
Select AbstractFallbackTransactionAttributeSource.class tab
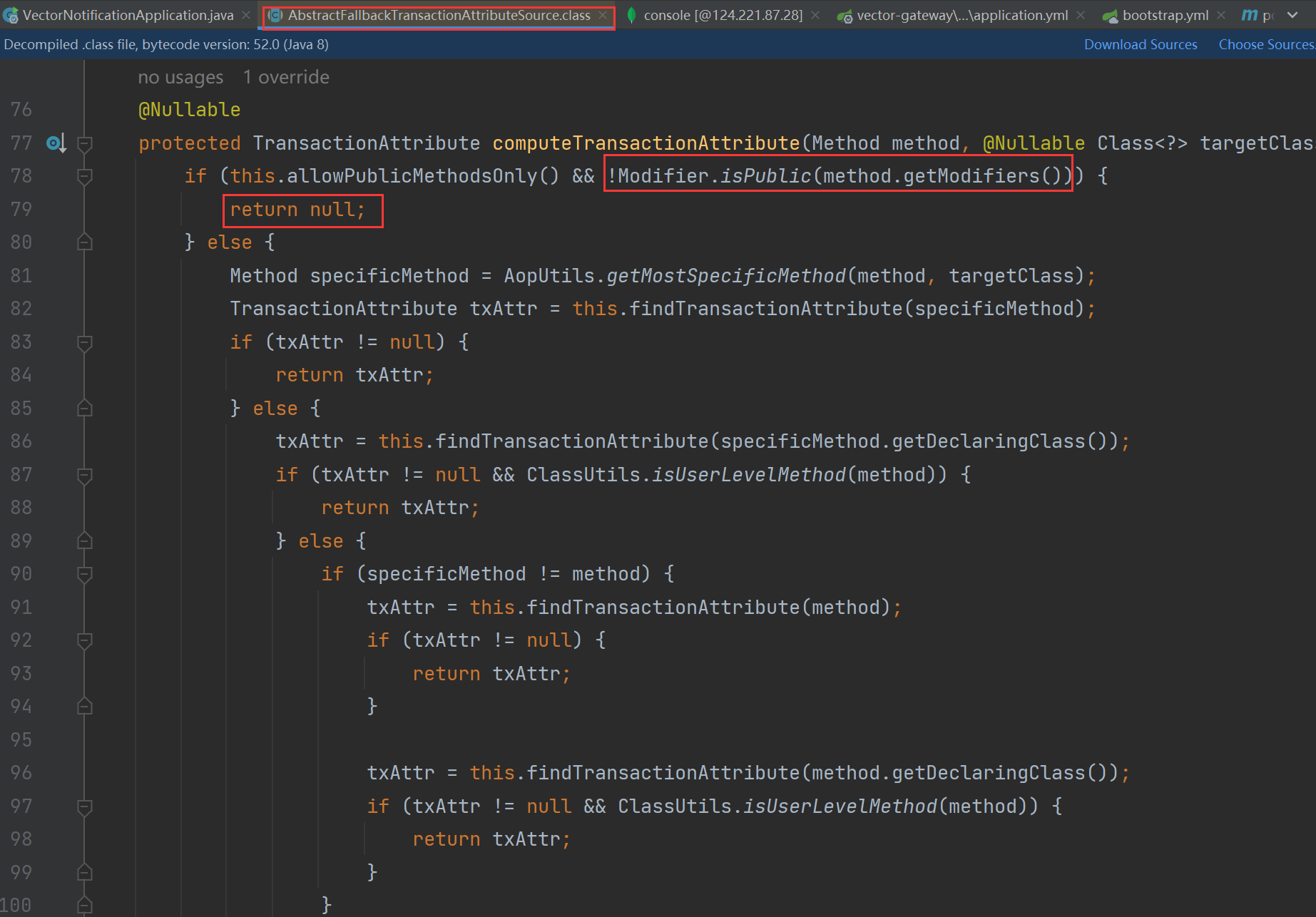[x=439, y=15]
